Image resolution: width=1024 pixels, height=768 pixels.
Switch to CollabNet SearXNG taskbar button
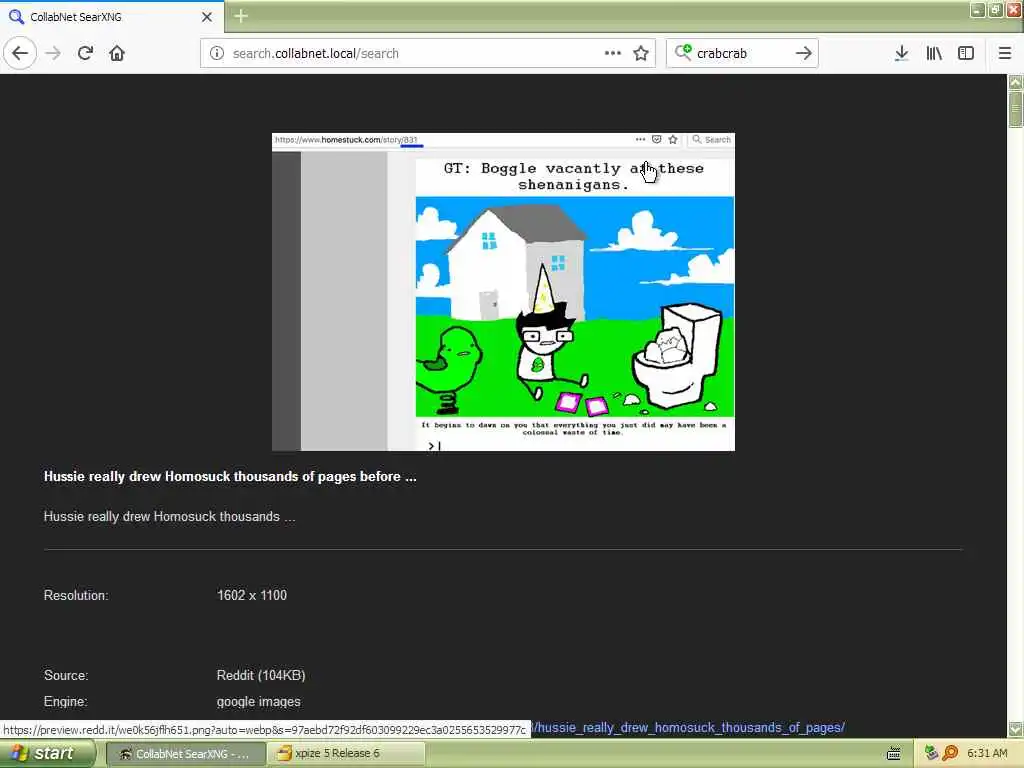pyautogui.click(x=186, y=754)
